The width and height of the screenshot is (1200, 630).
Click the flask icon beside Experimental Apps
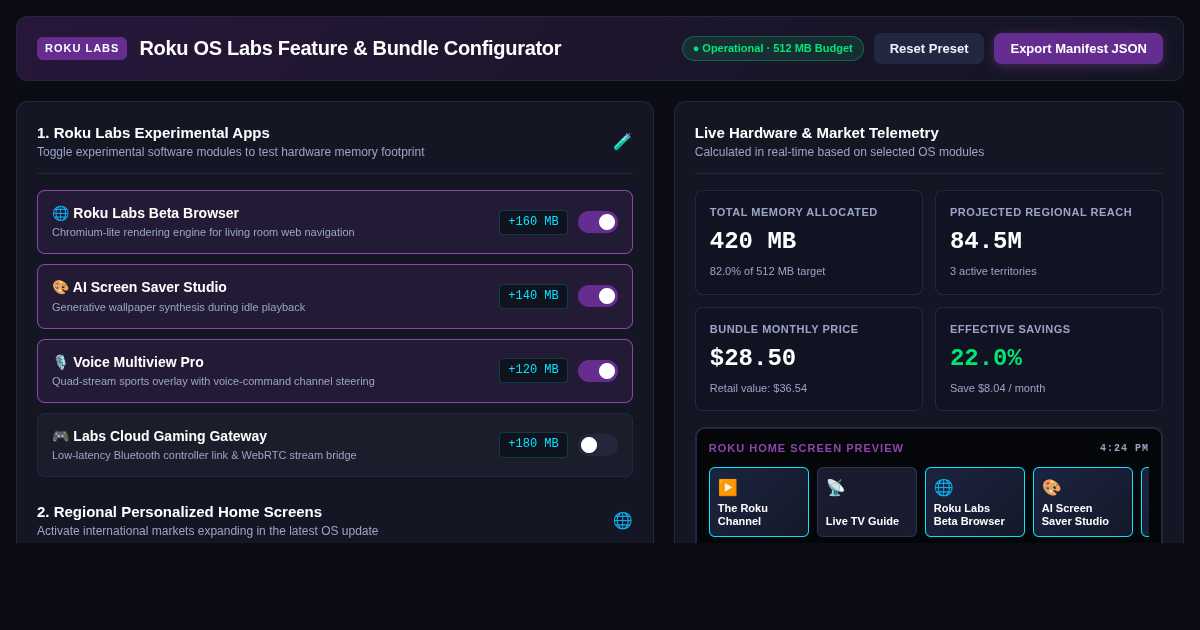(622, 141)
